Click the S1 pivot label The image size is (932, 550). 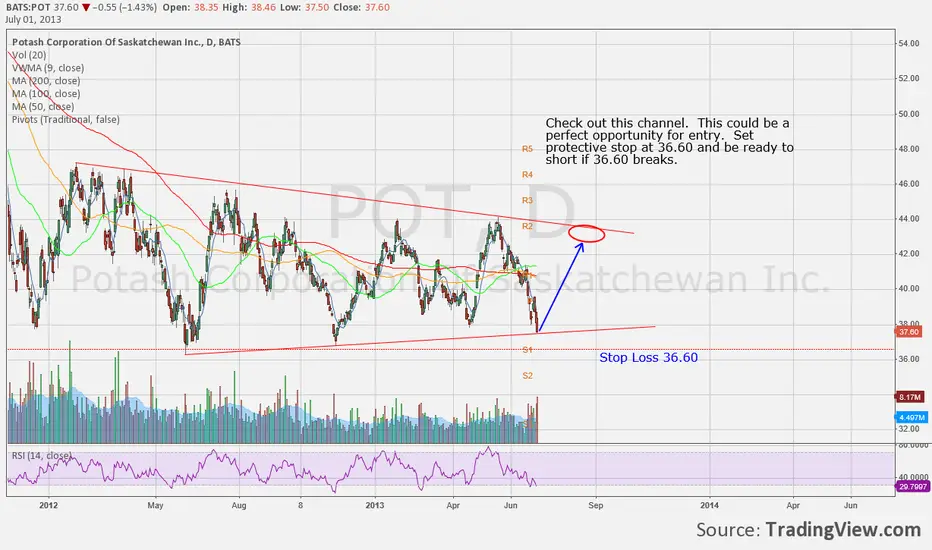[527, 350]
